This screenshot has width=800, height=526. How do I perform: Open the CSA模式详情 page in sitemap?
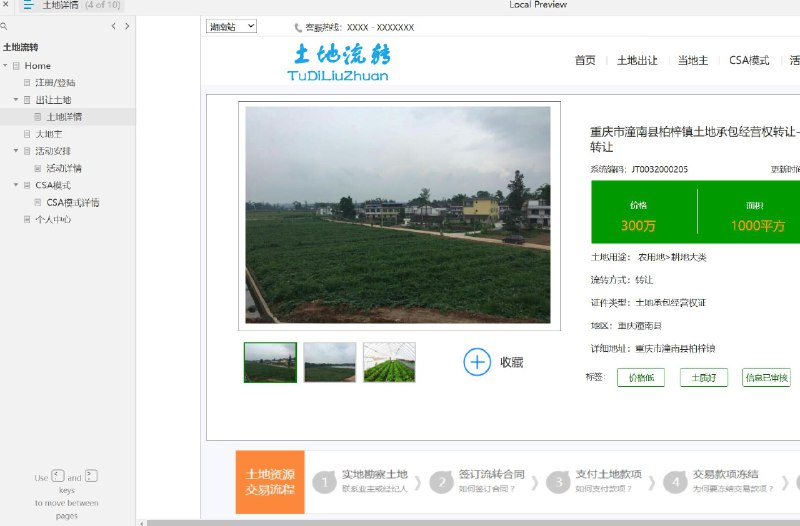[73, 203]
